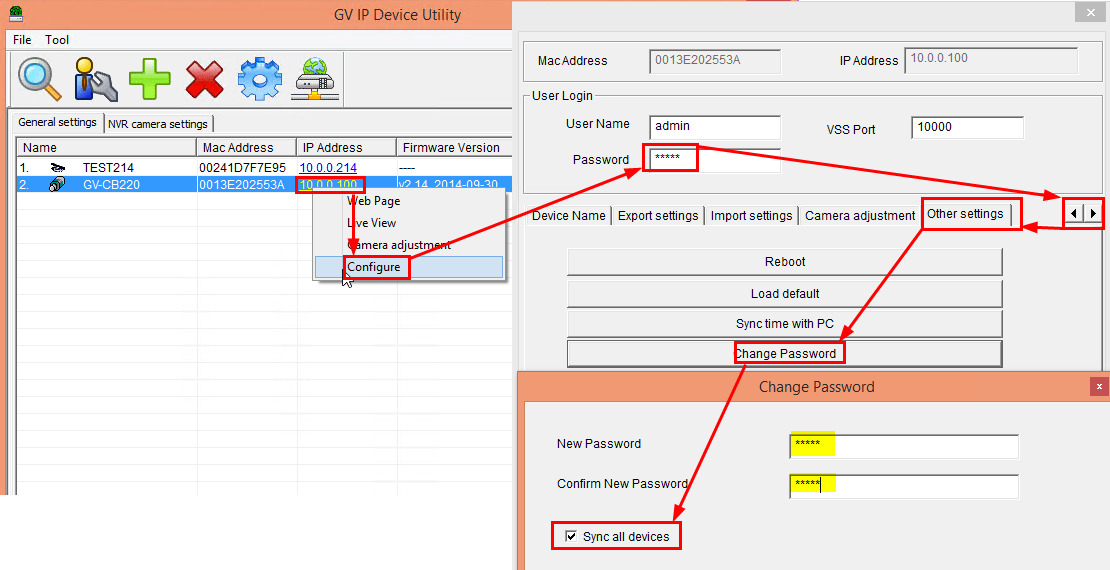1110x570 pixels.
Task: Switch to Other settings tab
Action: pos(965,214)
